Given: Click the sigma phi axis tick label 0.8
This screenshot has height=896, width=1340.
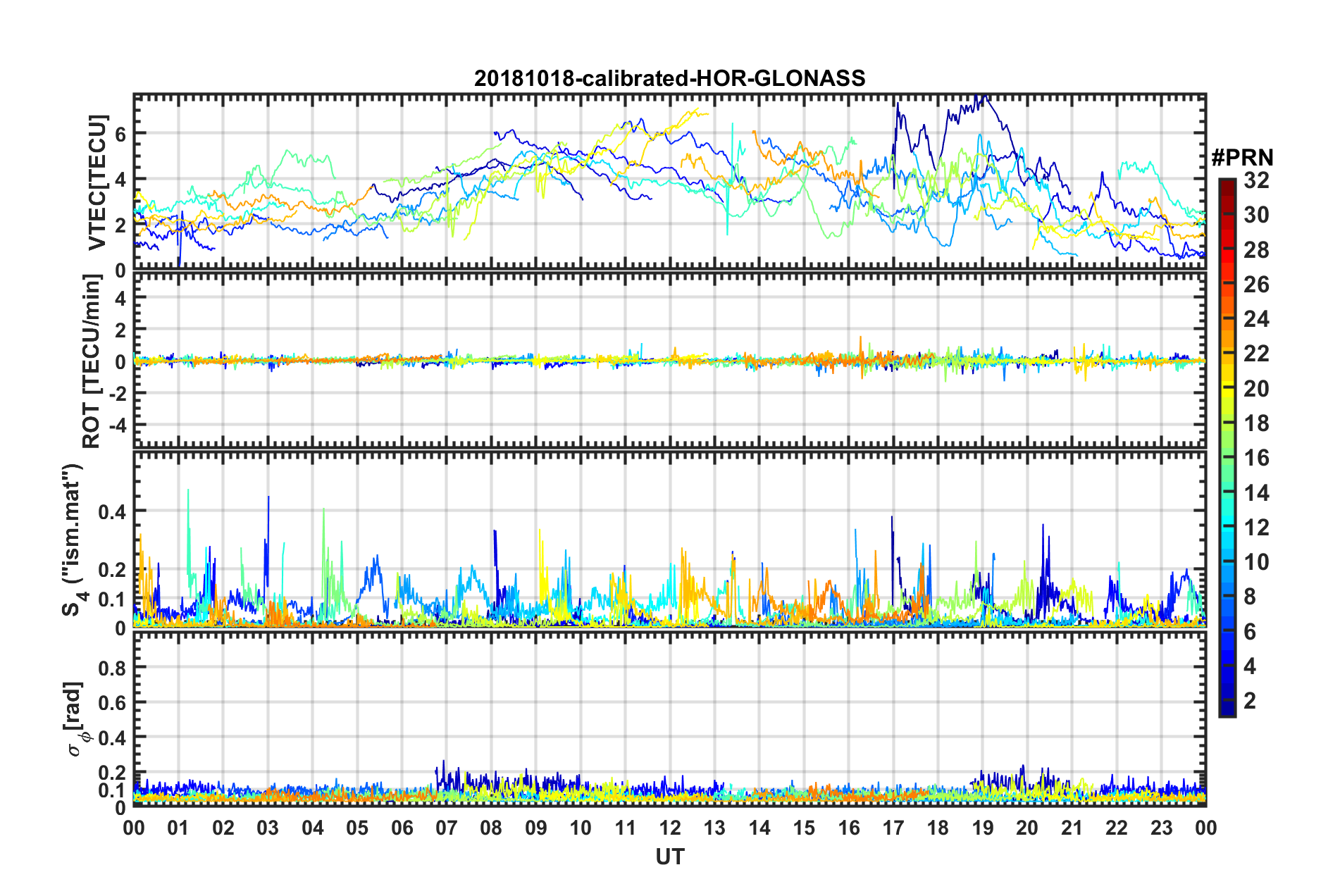Looking at the screenshot, I should tap(113, 668).
